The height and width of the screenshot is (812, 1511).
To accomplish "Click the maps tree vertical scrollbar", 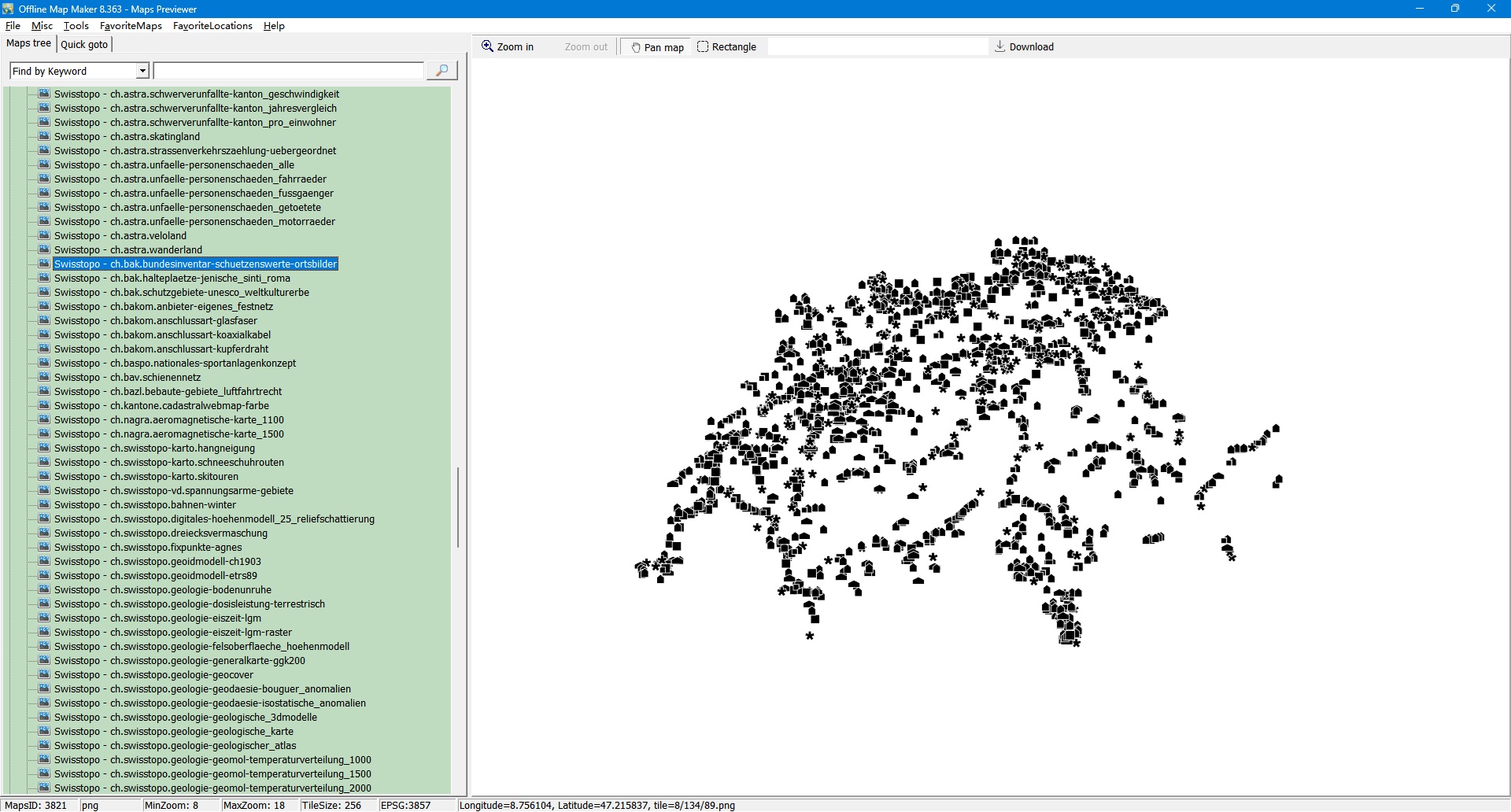I will click(x=457, y=507).
